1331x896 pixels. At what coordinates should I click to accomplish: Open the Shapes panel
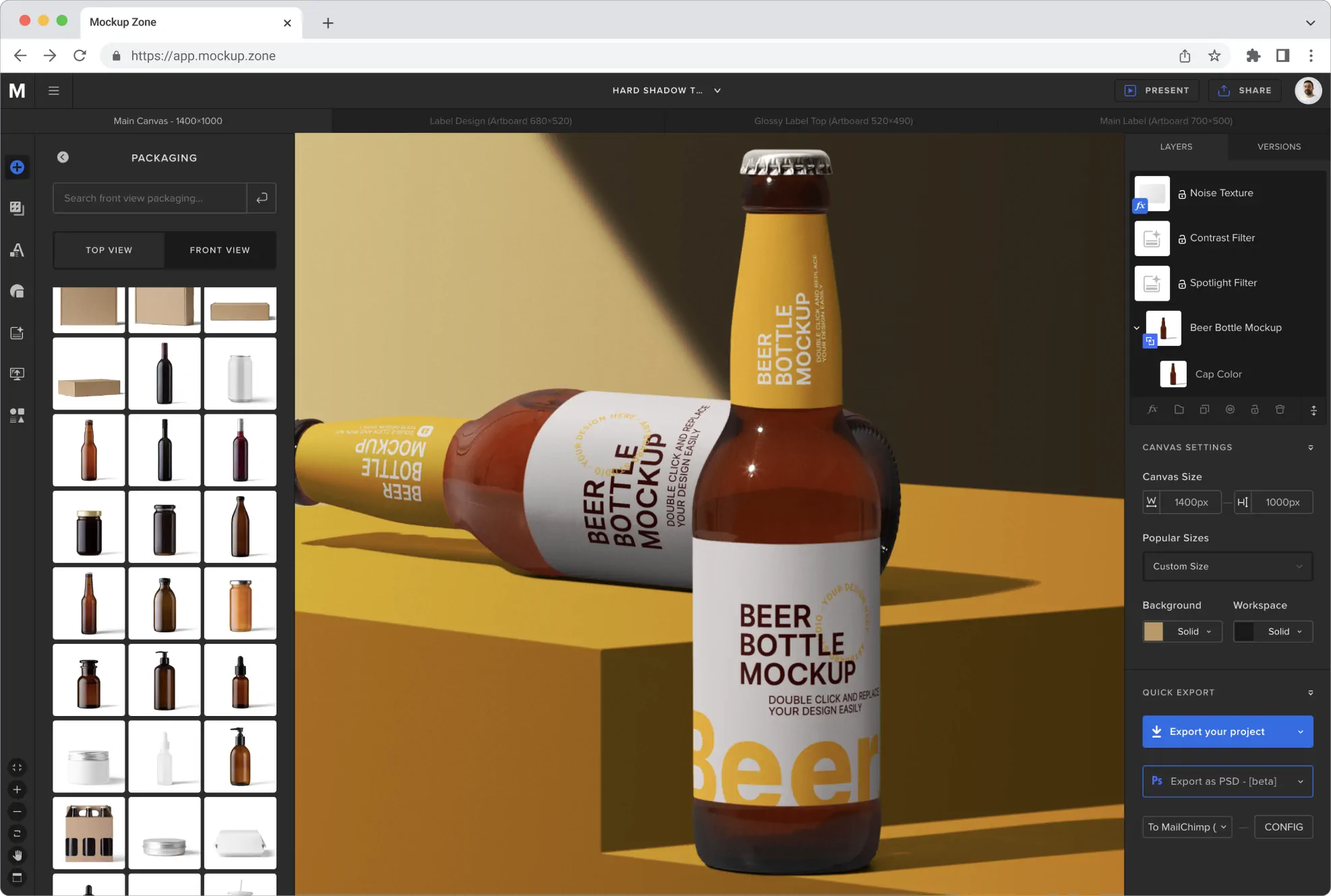17,291
